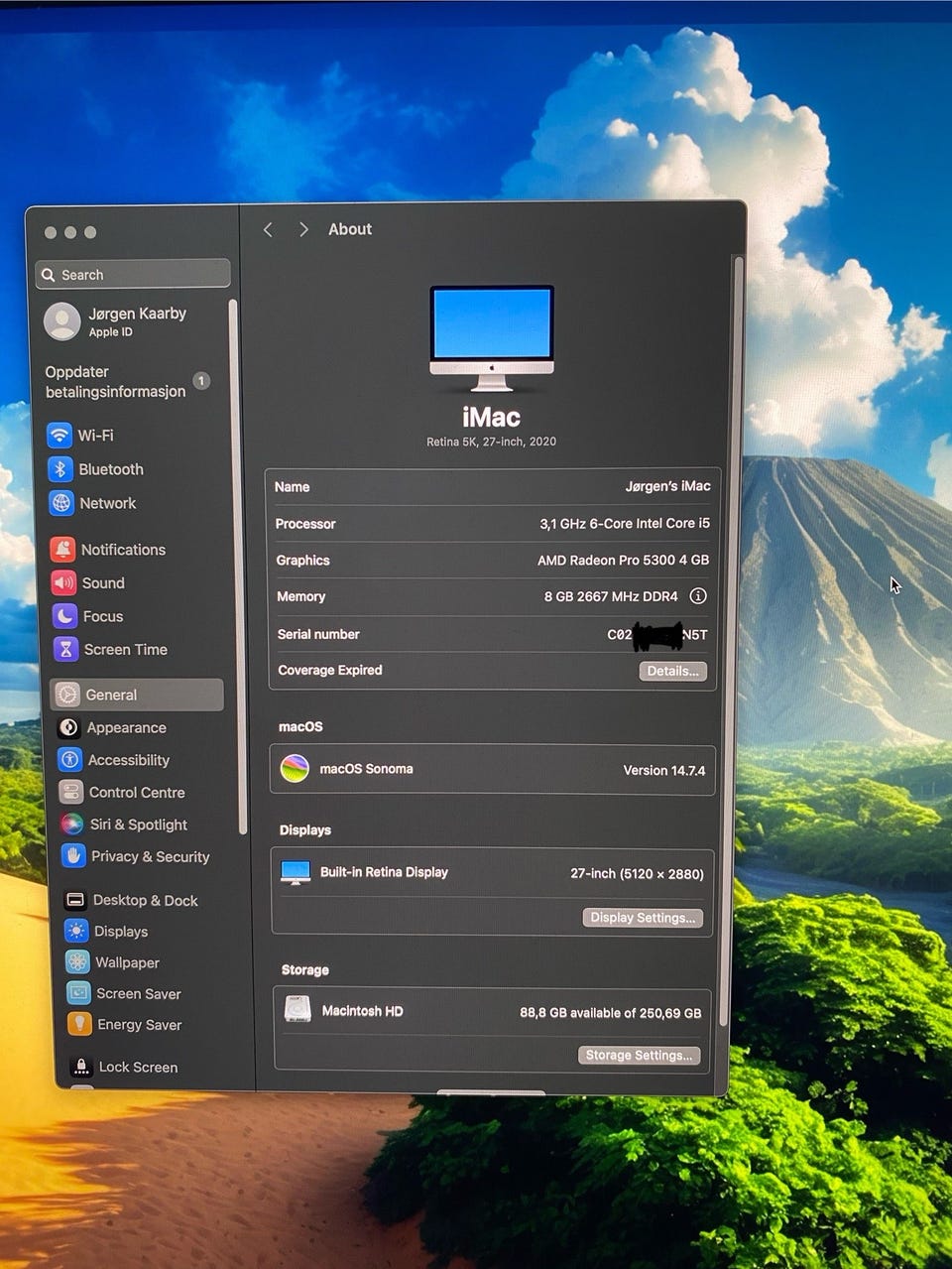
Task: Open Siri & Spotlight icon
Action: coord(71,824)
